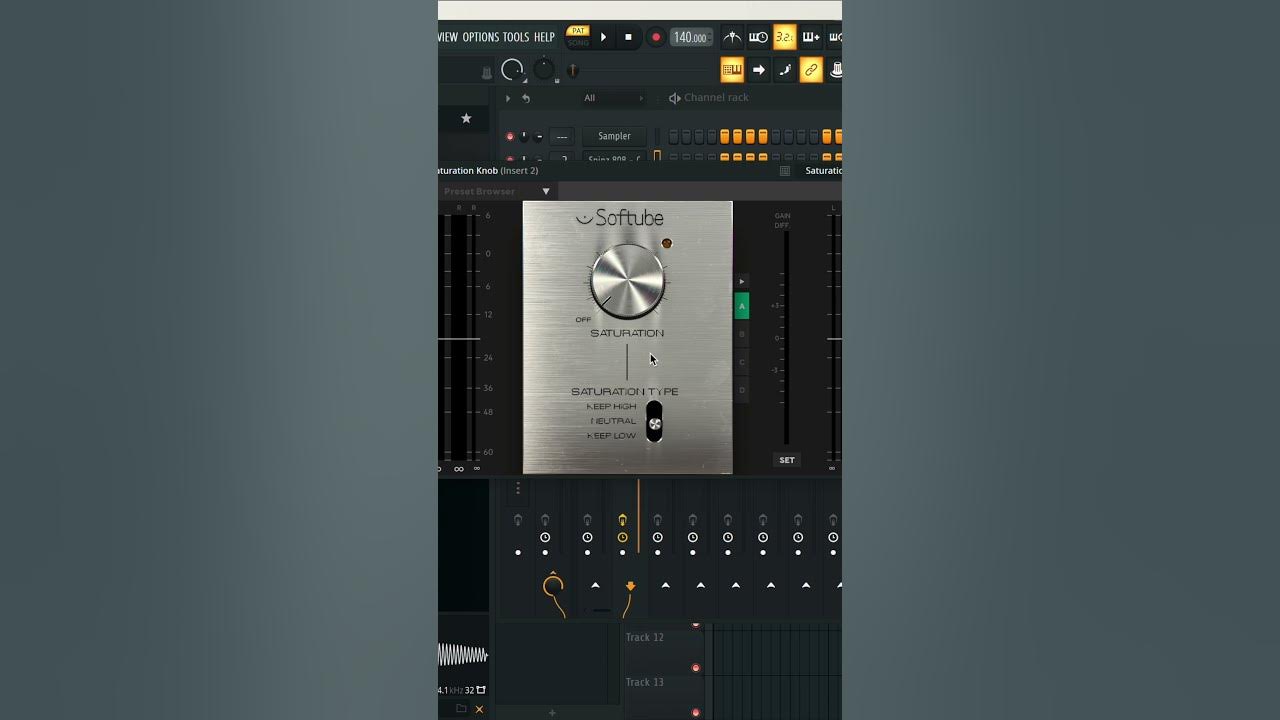The height and width of the screenshot is (720, 1280).
Task: Open the HELP menu
Action: (x=544, y=37)
